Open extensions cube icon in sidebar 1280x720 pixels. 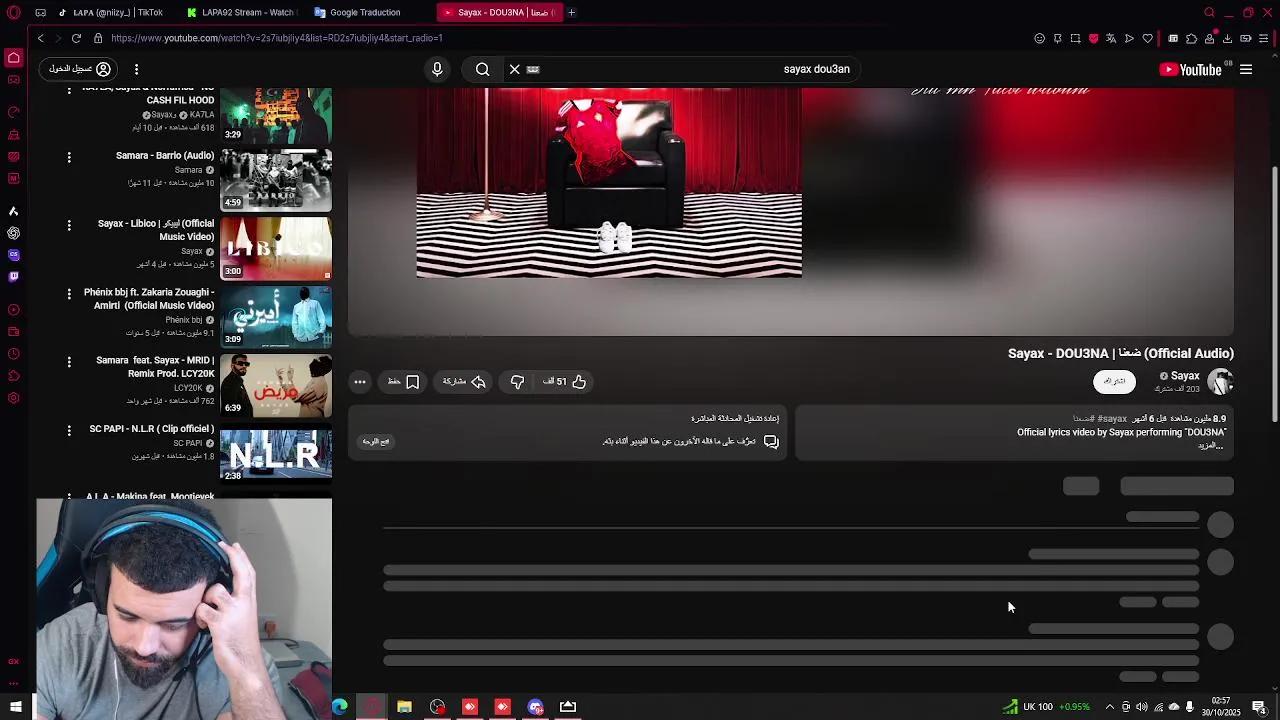[x=13, y=376]
